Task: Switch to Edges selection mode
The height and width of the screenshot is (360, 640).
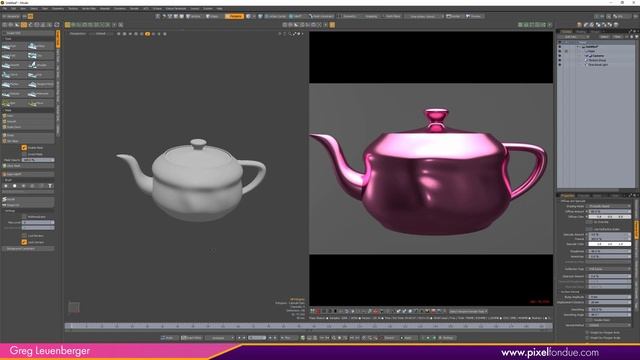Action: point(213,16)
